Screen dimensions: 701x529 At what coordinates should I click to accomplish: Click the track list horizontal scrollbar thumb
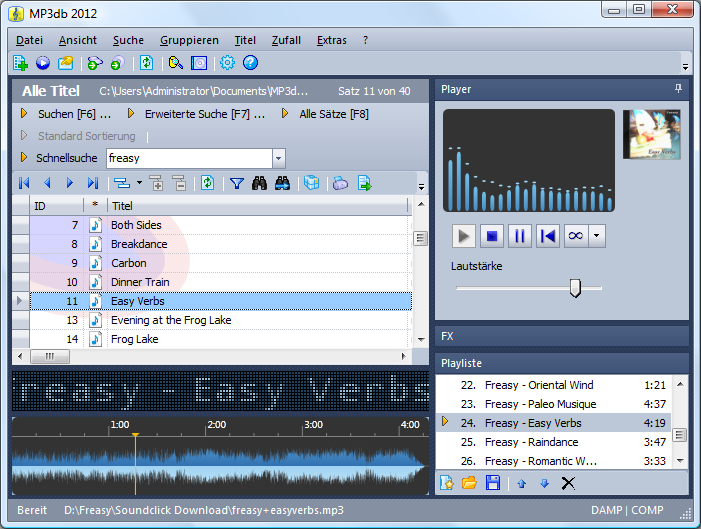click(50, 356)
